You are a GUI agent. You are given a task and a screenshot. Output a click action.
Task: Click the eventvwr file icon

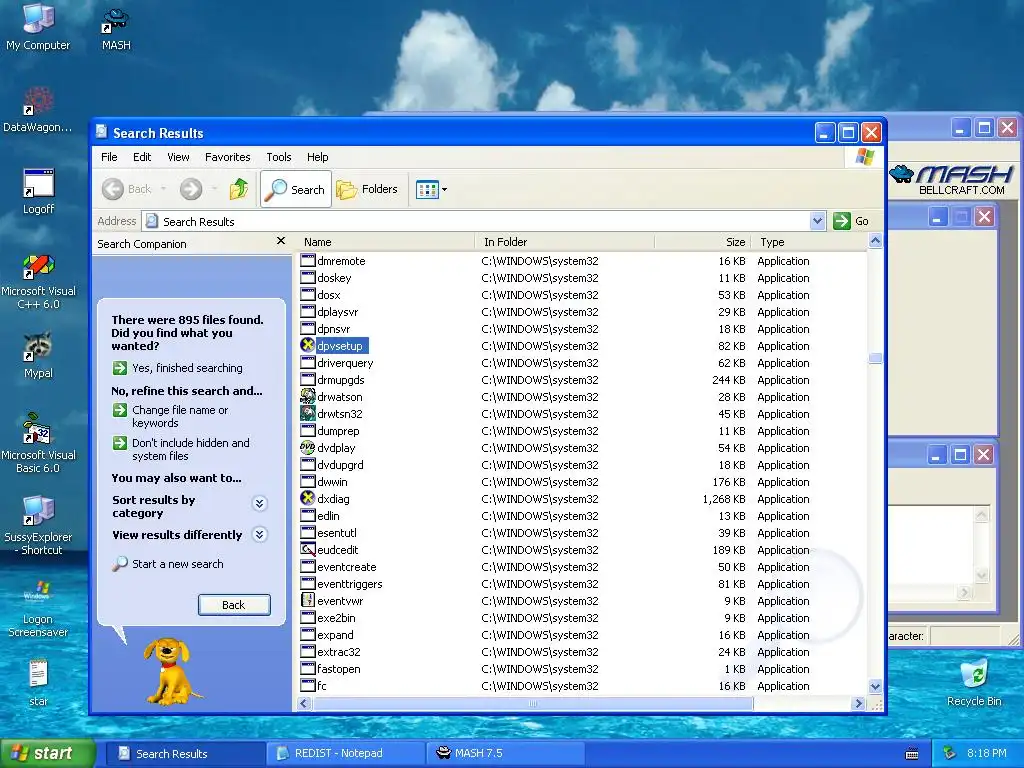click(308, 600)
